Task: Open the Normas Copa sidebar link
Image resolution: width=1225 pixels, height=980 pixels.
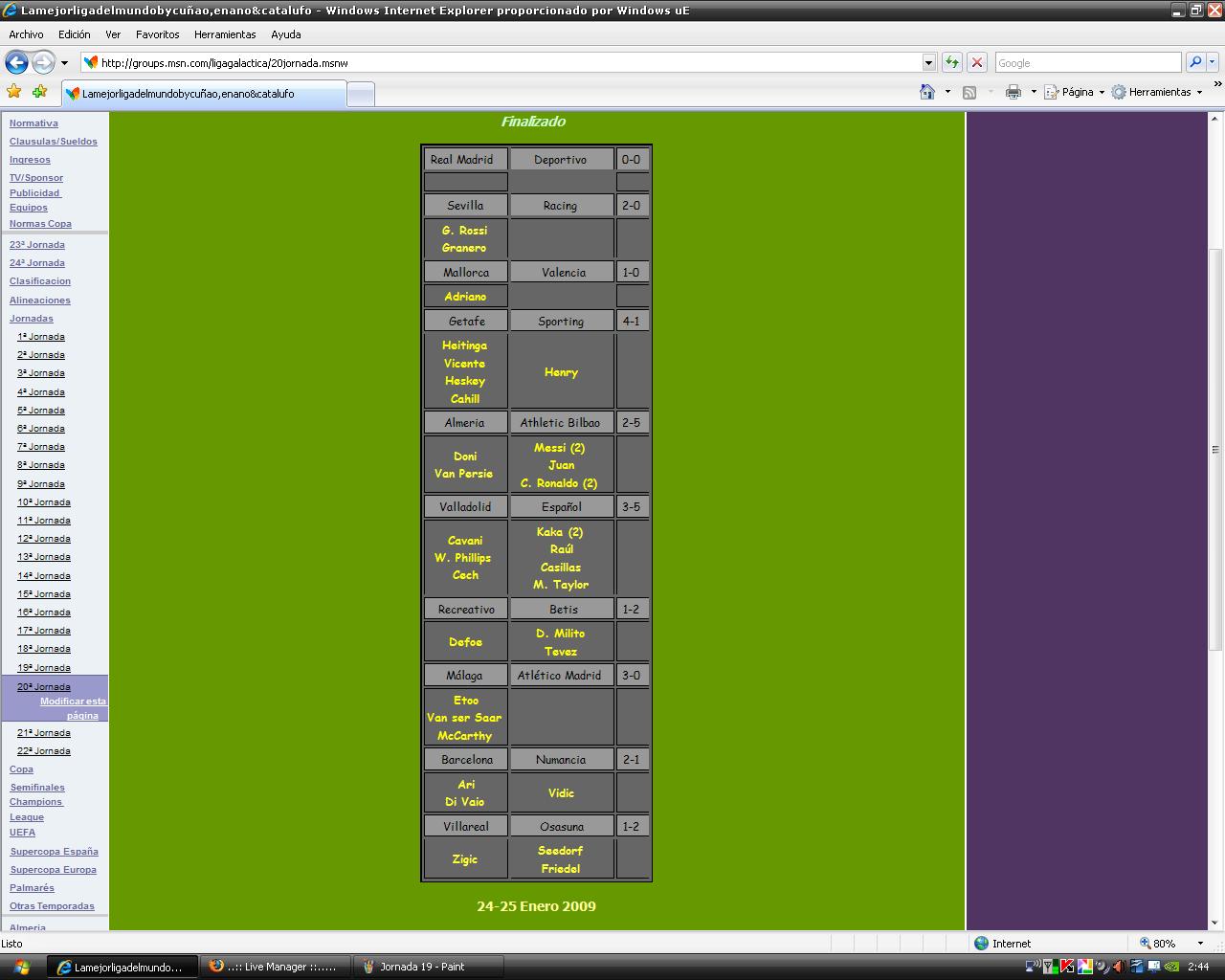Action: pyautogui.click(x=40, y=224)
